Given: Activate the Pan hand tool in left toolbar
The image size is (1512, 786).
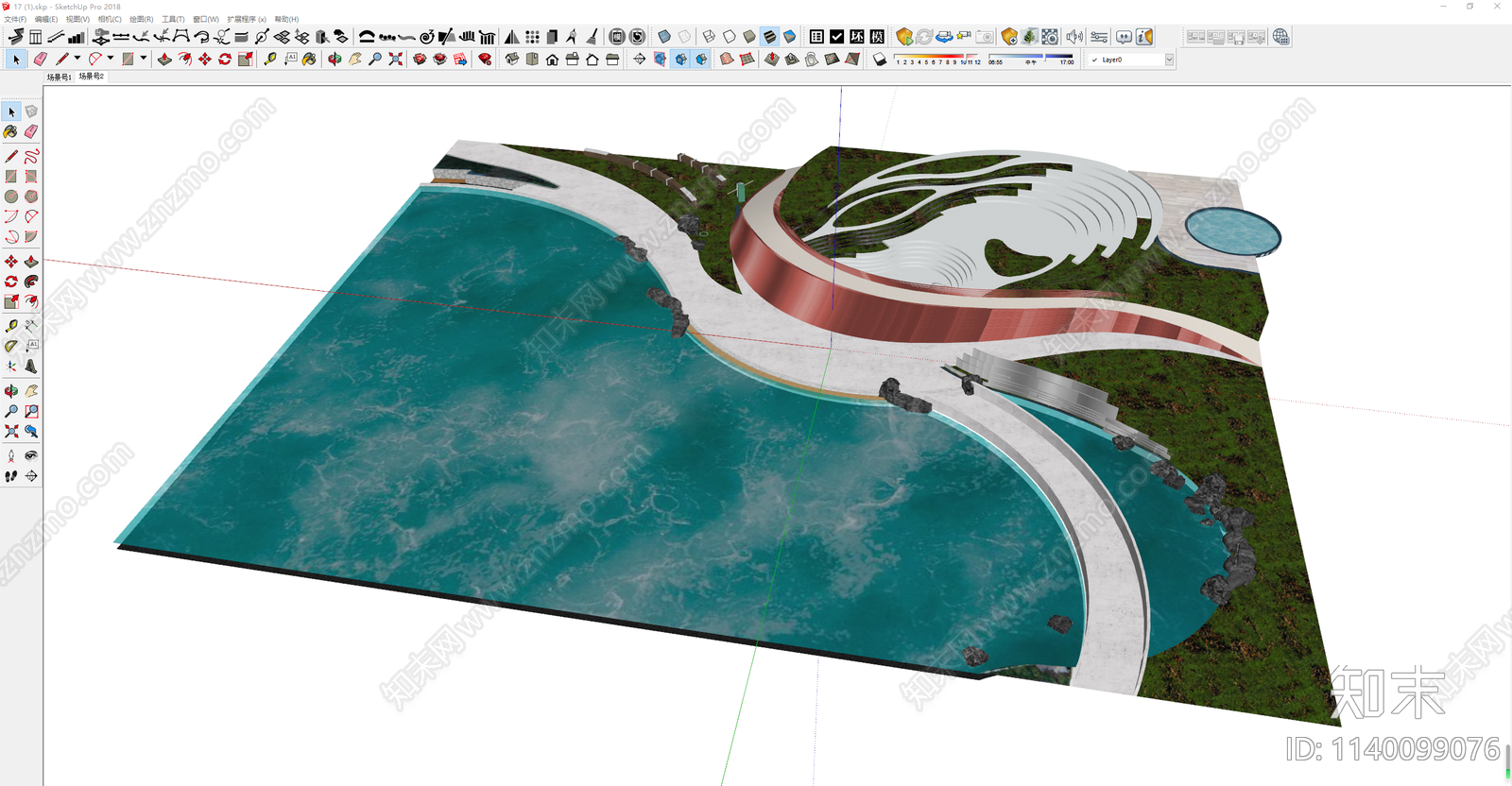Looking at the screenshot, I should (31, 390).
